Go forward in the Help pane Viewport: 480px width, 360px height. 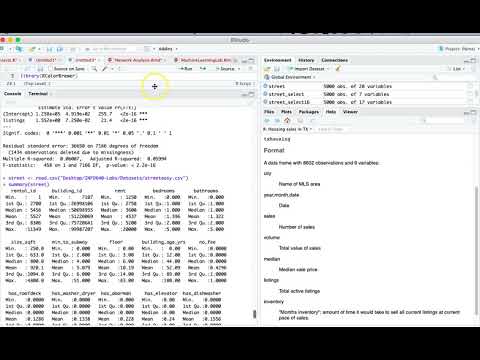pyautogui.click(x=277, y=120)
